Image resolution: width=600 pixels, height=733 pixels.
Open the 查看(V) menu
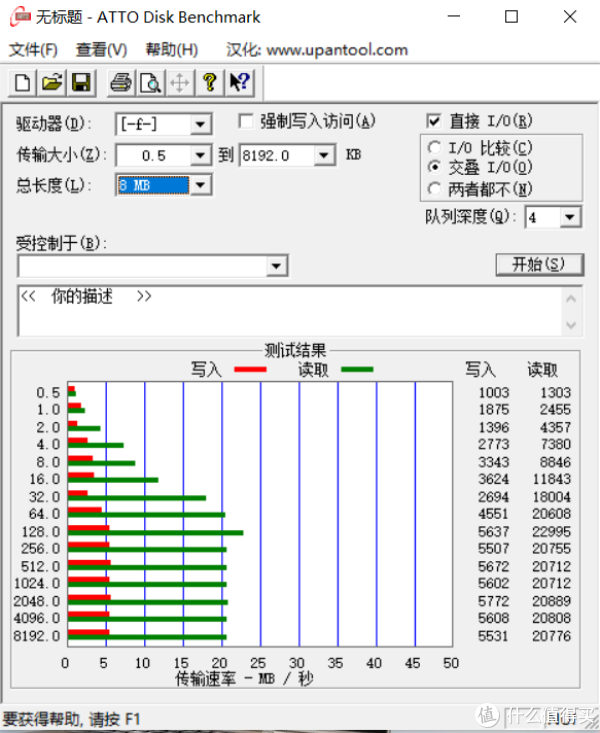[x=101, y=50]
